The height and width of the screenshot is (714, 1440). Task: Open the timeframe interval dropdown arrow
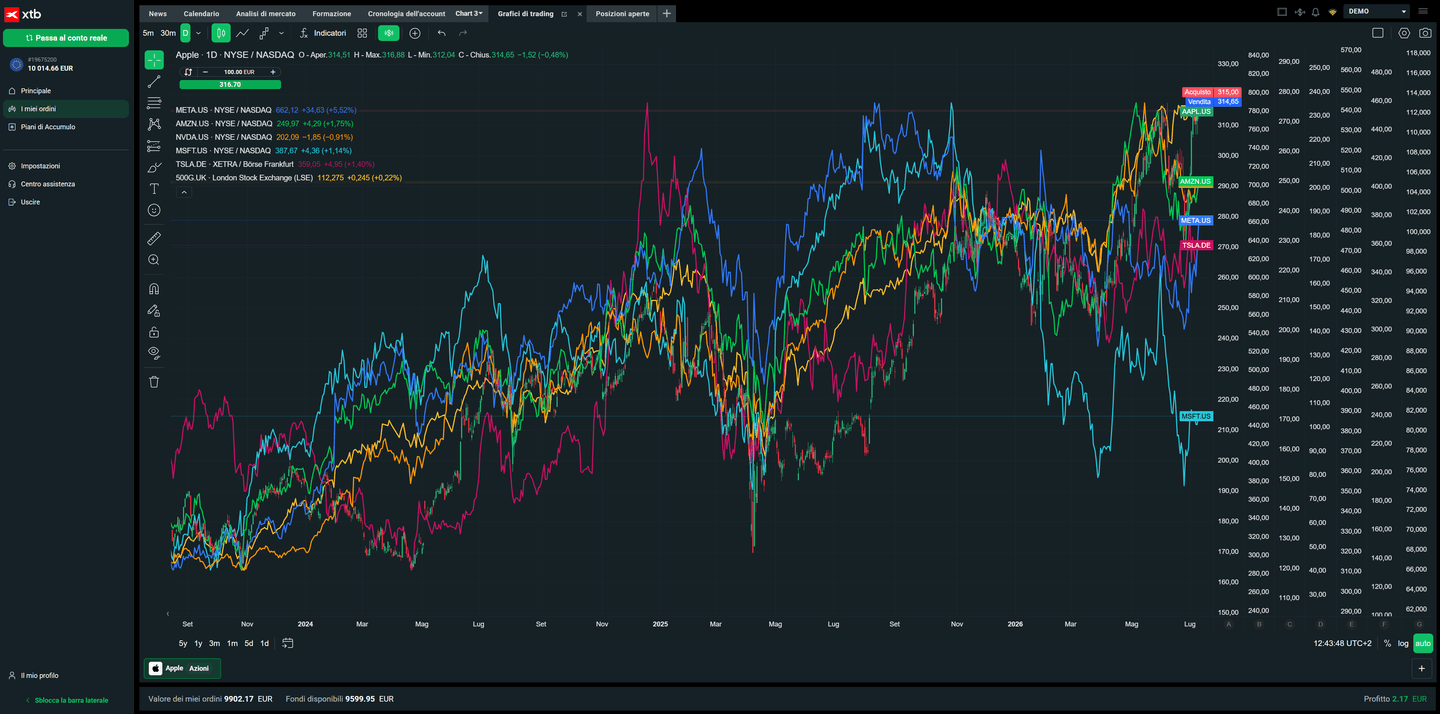click(x=197, y=33)
